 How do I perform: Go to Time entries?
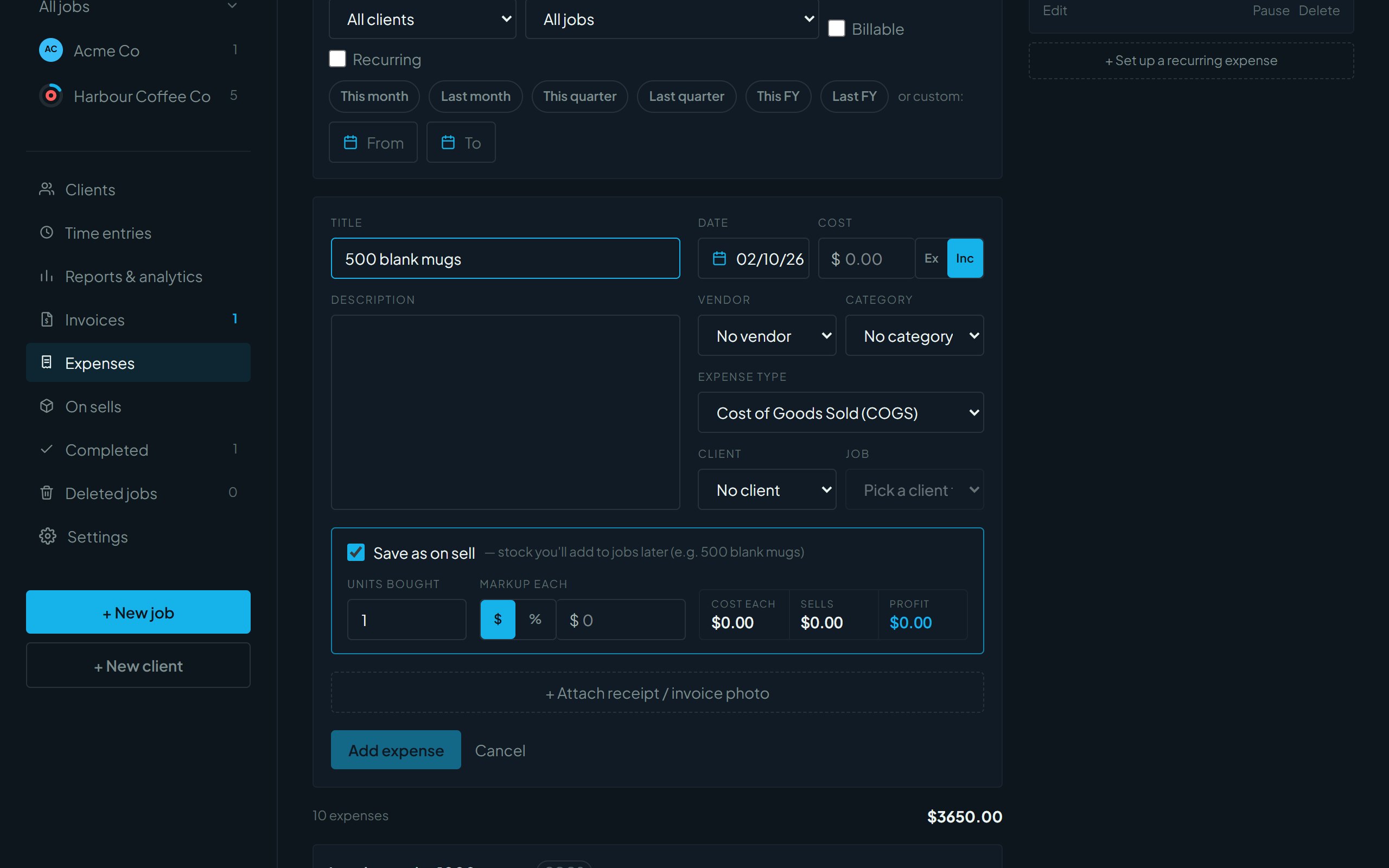coord(138,233)
